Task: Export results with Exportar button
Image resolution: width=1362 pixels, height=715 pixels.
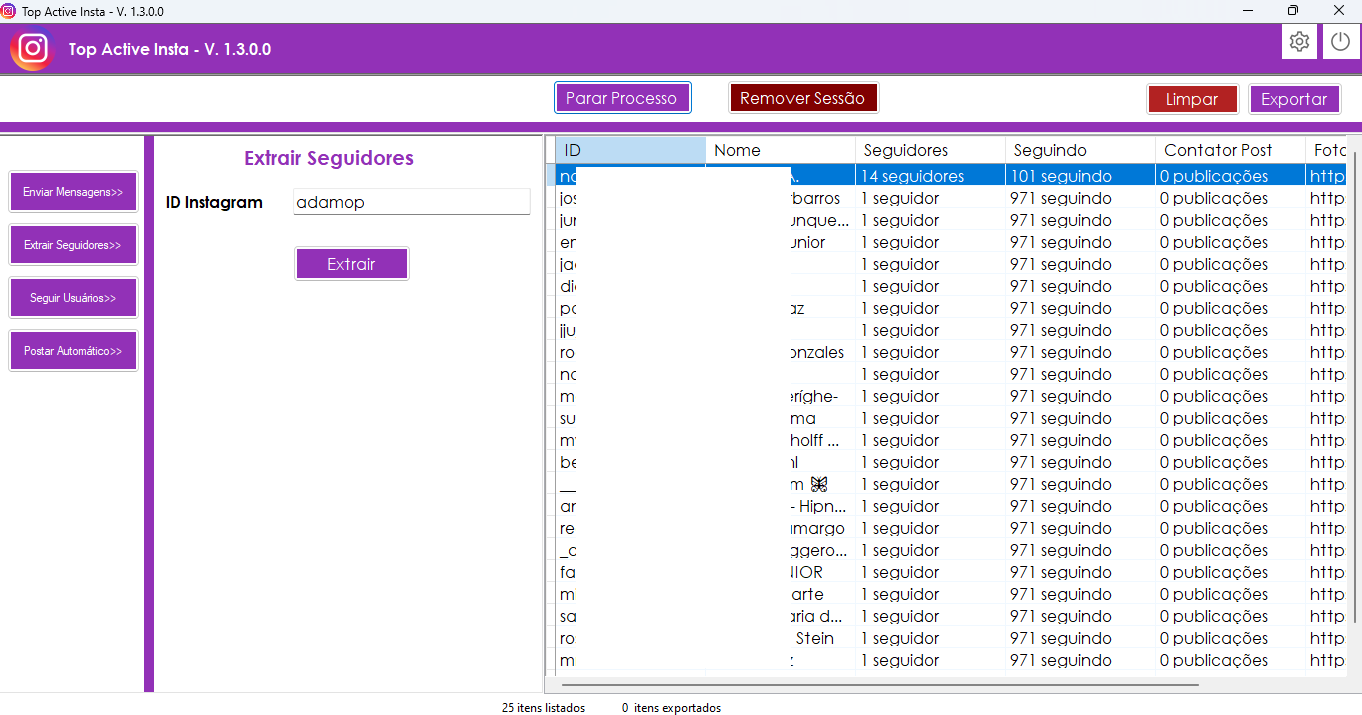Action: tap(1294, 99)
